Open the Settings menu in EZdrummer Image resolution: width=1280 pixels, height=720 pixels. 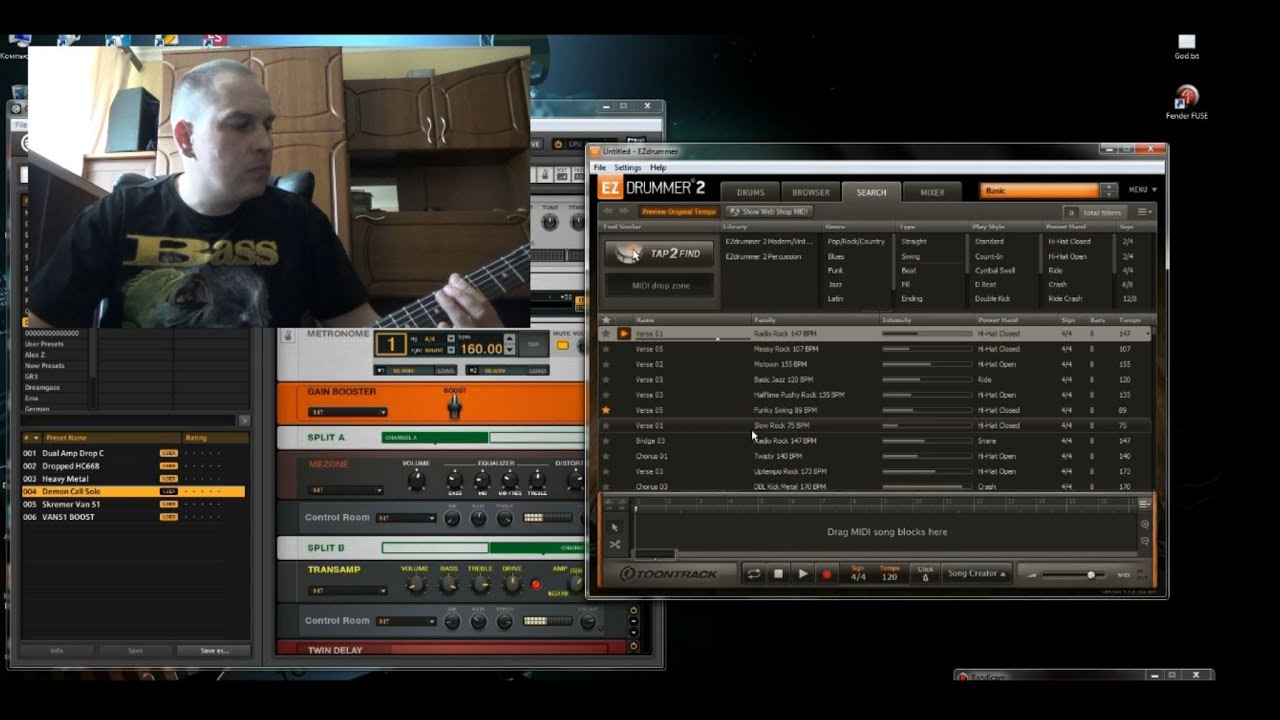628,167
